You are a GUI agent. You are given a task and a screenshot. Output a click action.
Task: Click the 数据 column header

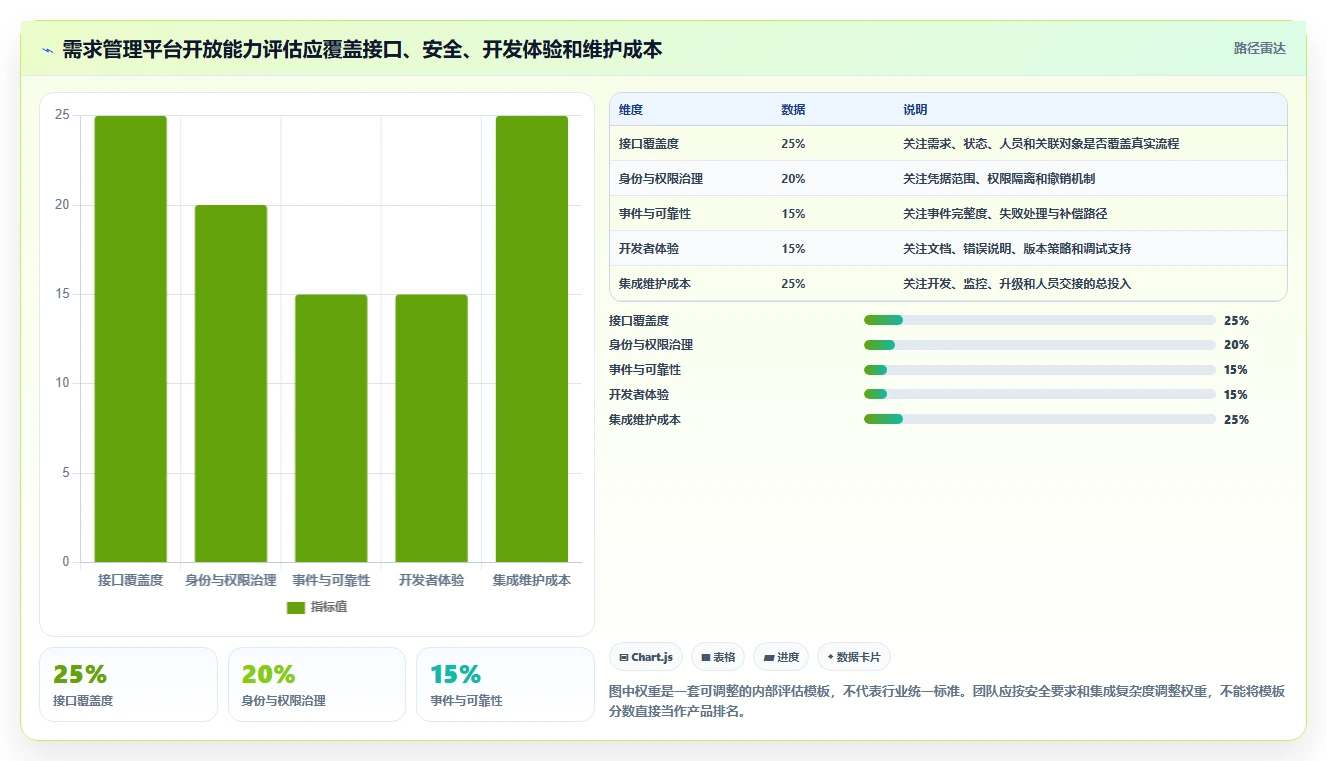tap(793, 109)
